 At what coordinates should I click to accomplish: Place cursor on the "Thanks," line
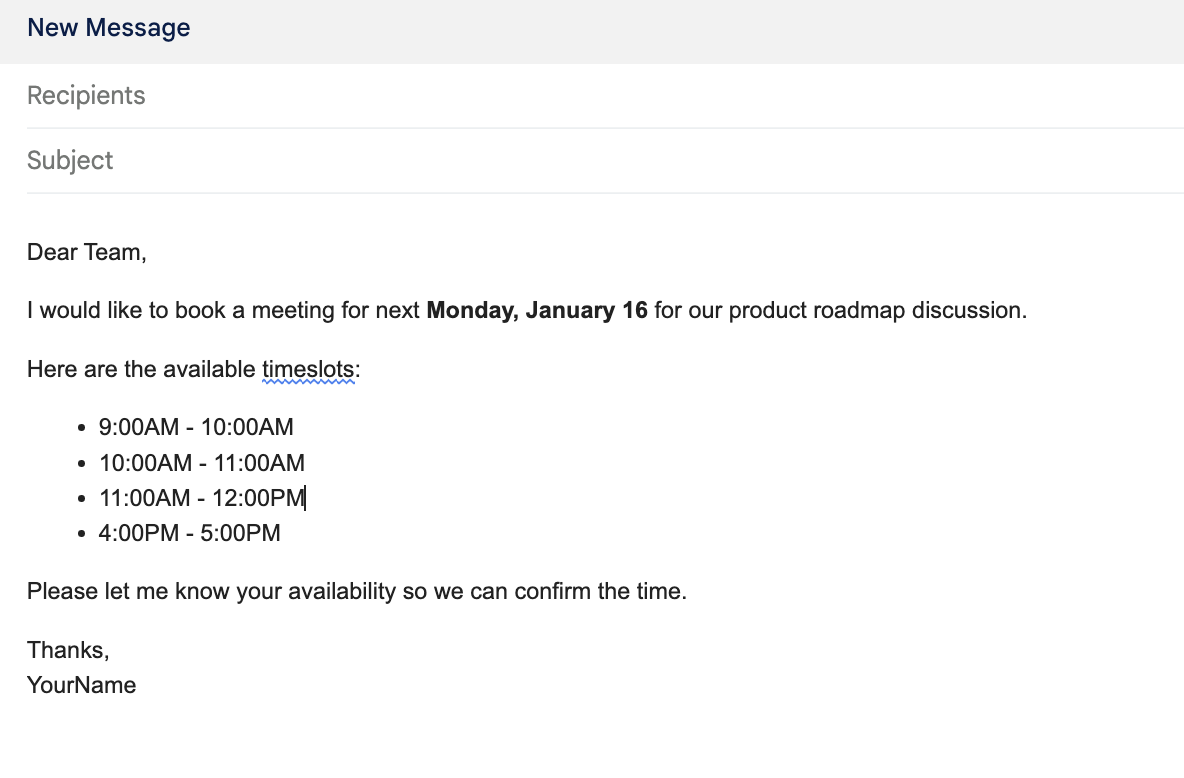(x=68, y=650)
